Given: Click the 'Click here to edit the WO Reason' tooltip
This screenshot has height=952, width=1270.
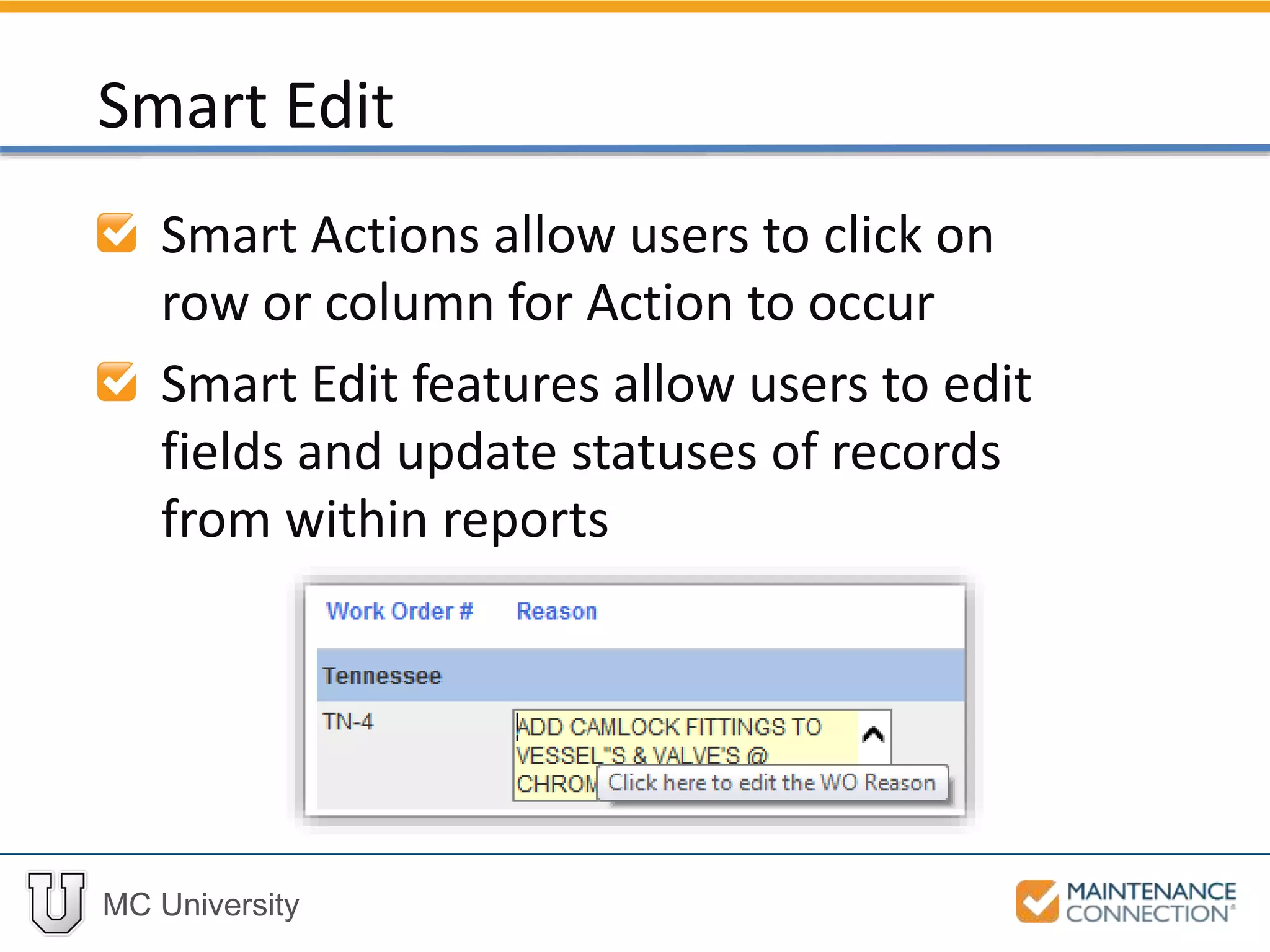Looking at the screenshot, I should pos(772,783).
